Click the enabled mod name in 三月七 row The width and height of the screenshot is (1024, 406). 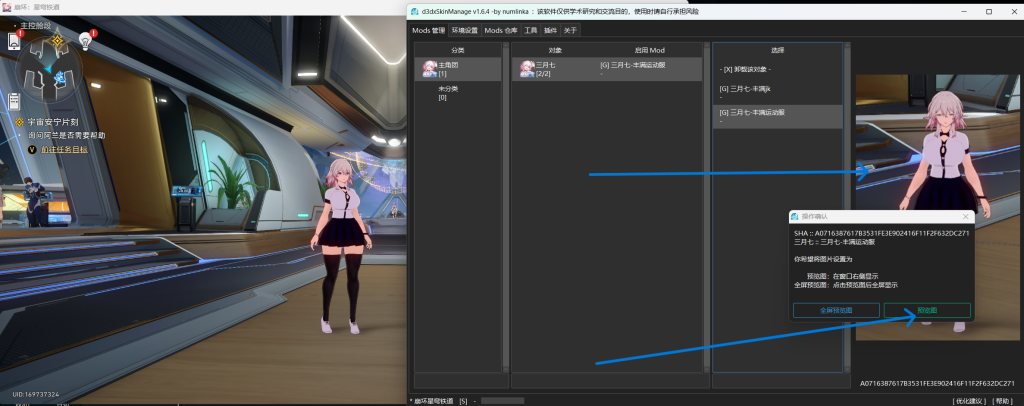(x=633, y=65)
